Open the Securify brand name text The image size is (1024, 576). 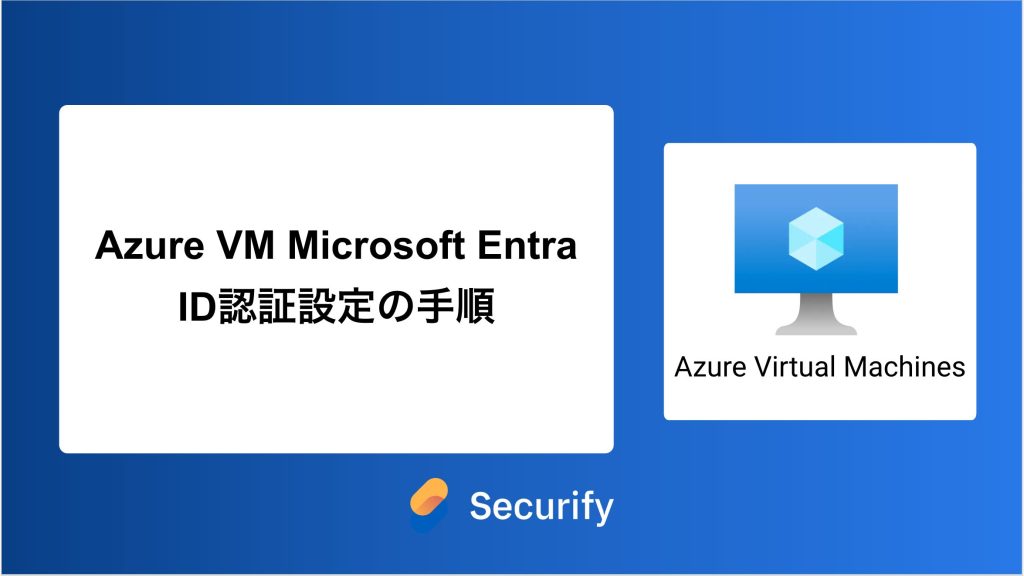(541, 506)
